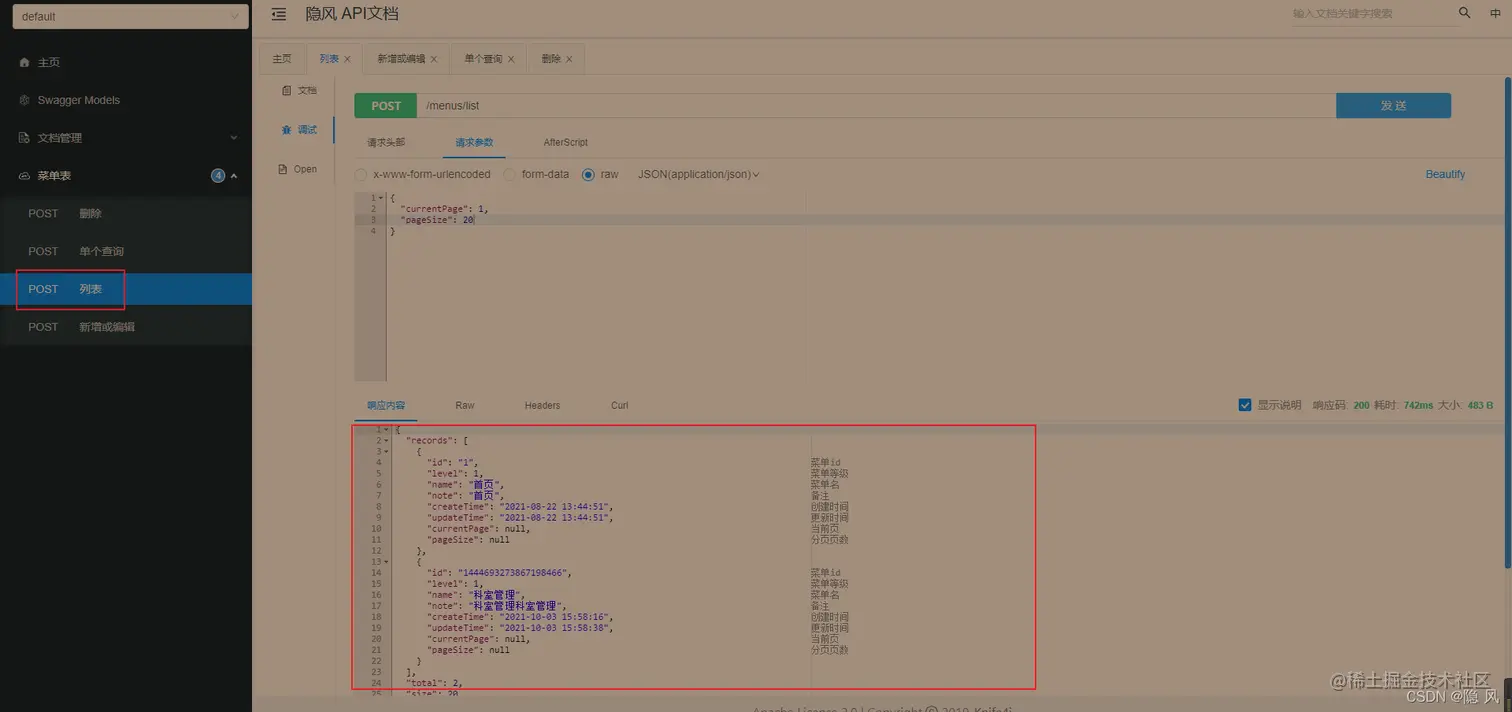The image size is (1512, 712).
Task: Show the Curl tab
Action: [x=620, y=405]
